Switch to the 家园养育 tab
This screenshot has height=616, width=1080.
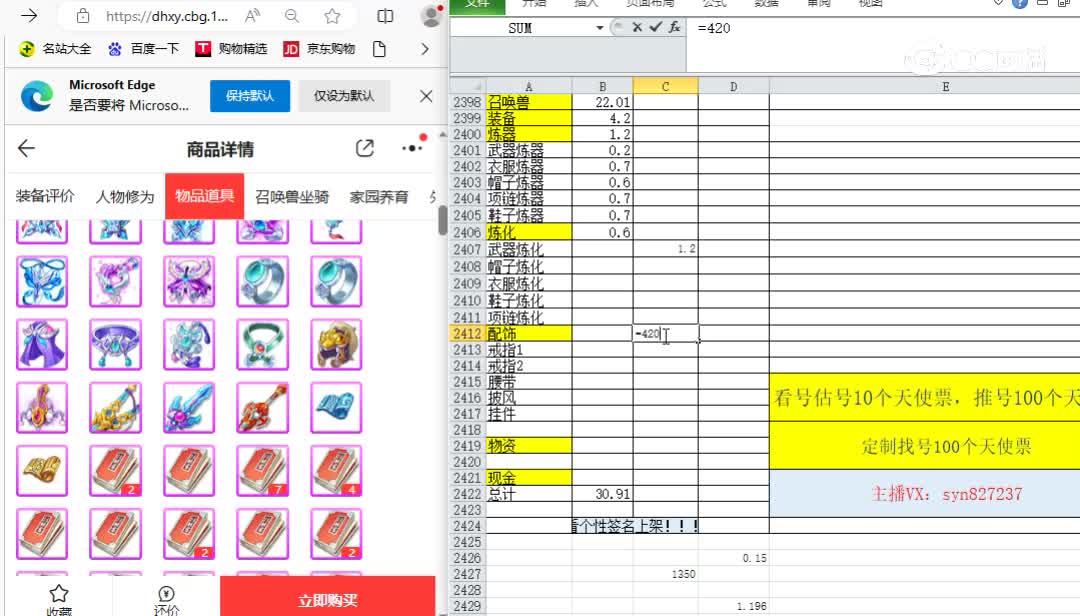[378, 196]
